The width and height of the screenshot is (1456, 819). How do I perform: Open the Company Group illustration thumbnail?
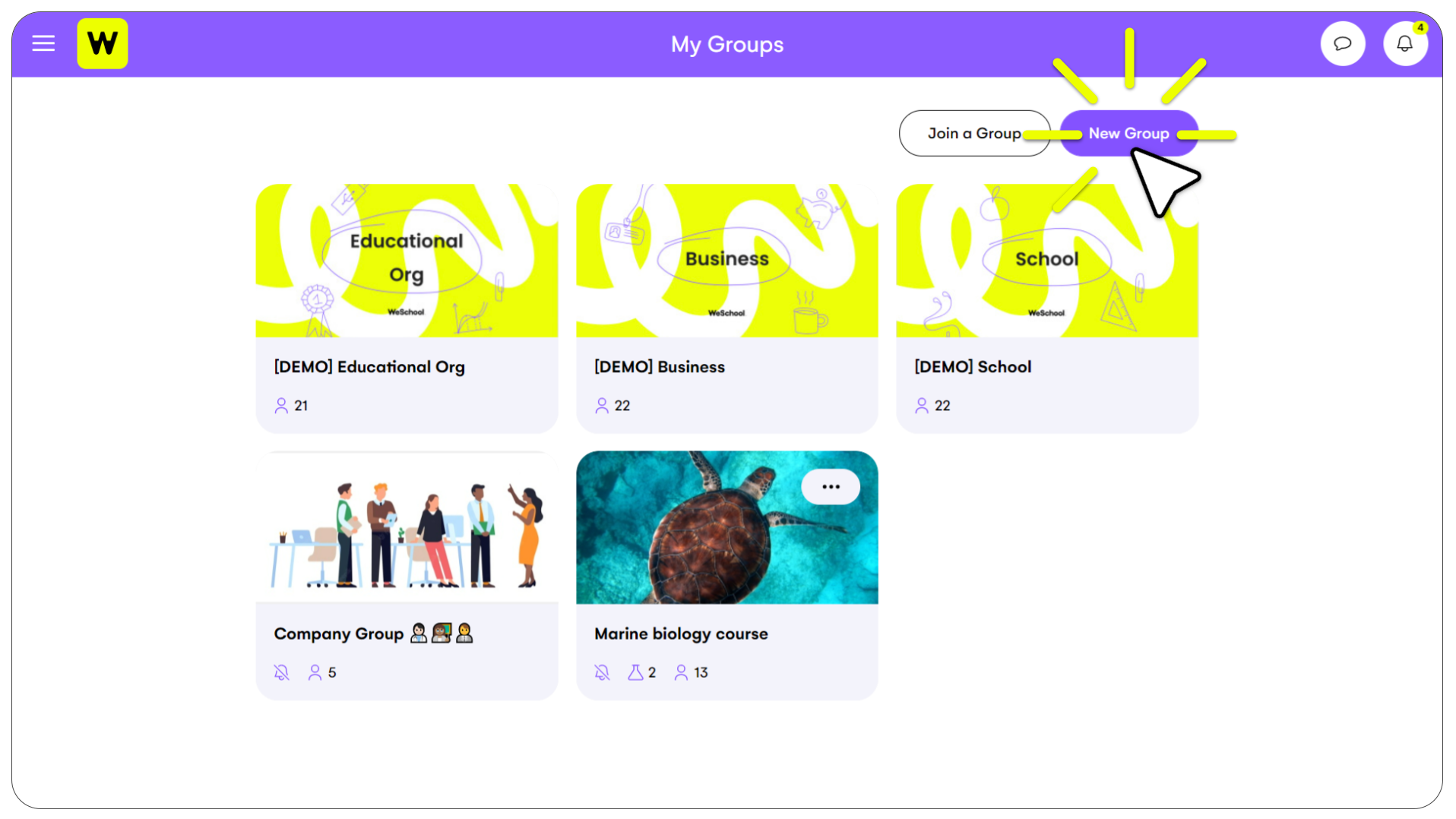407,527
